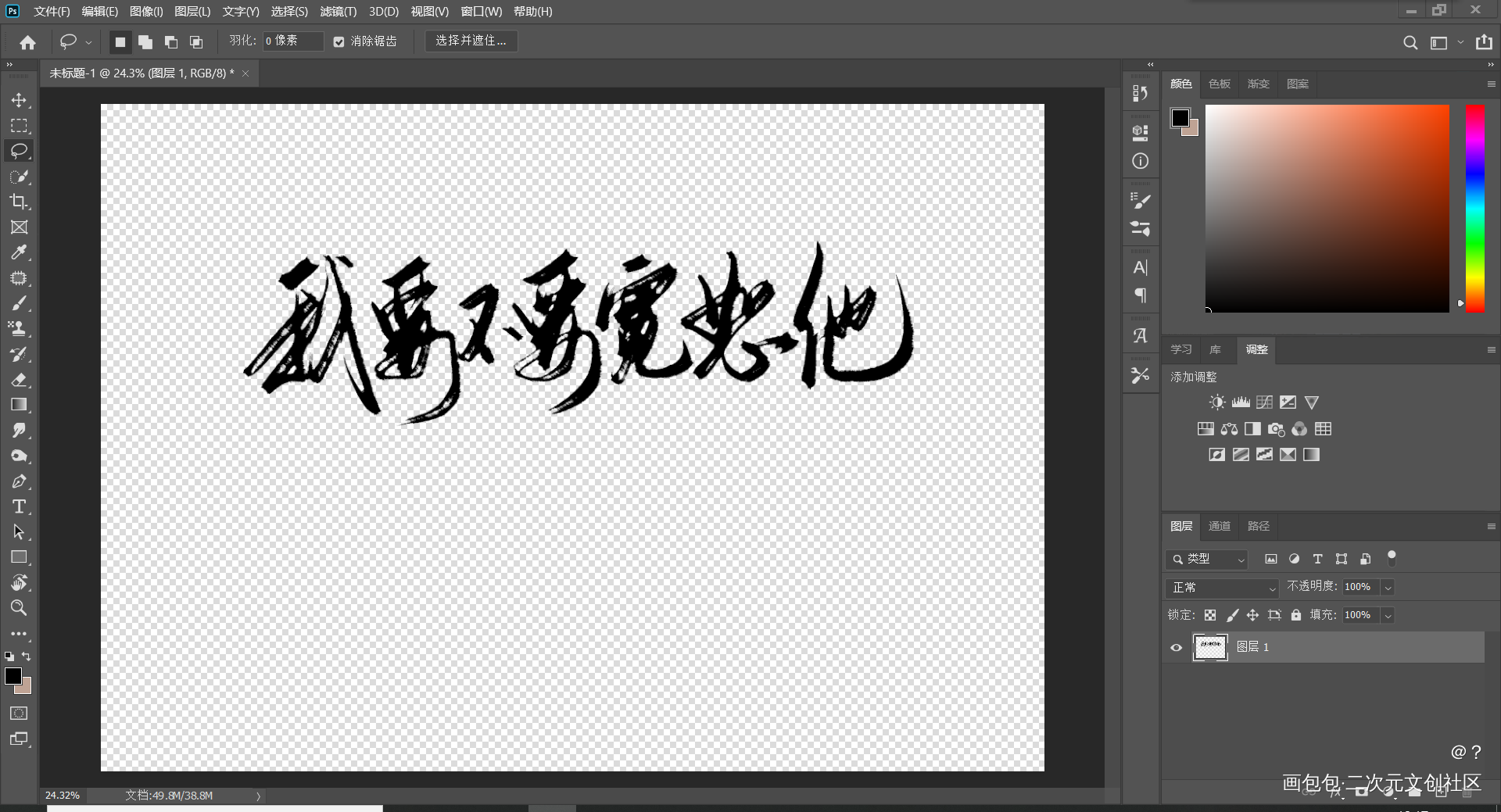
Task: Switch to the 通道 tab
Action: tap(1219, 526)
